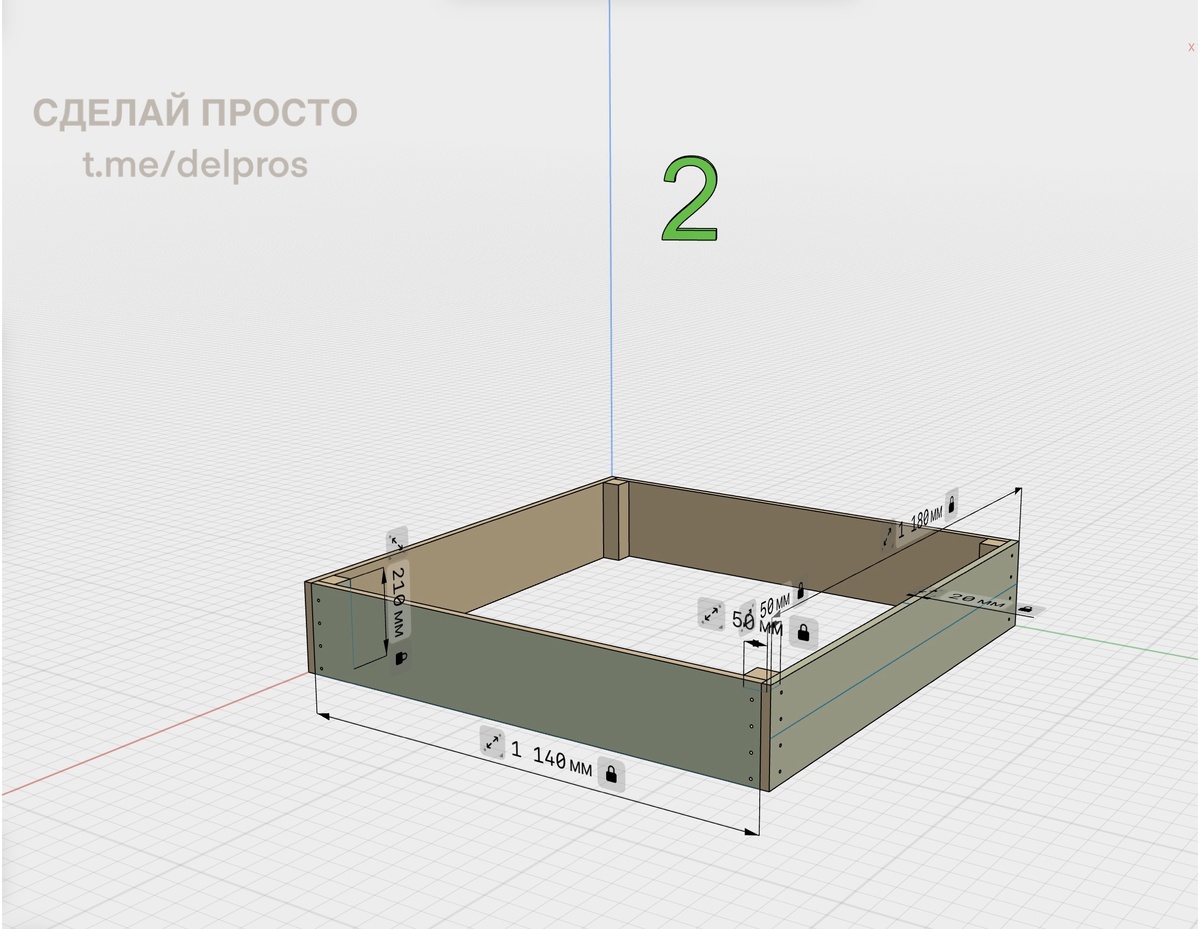Click the direction arrows icon beside 1 180 мм
The image size is (1200, 929).
coord(887,537)
